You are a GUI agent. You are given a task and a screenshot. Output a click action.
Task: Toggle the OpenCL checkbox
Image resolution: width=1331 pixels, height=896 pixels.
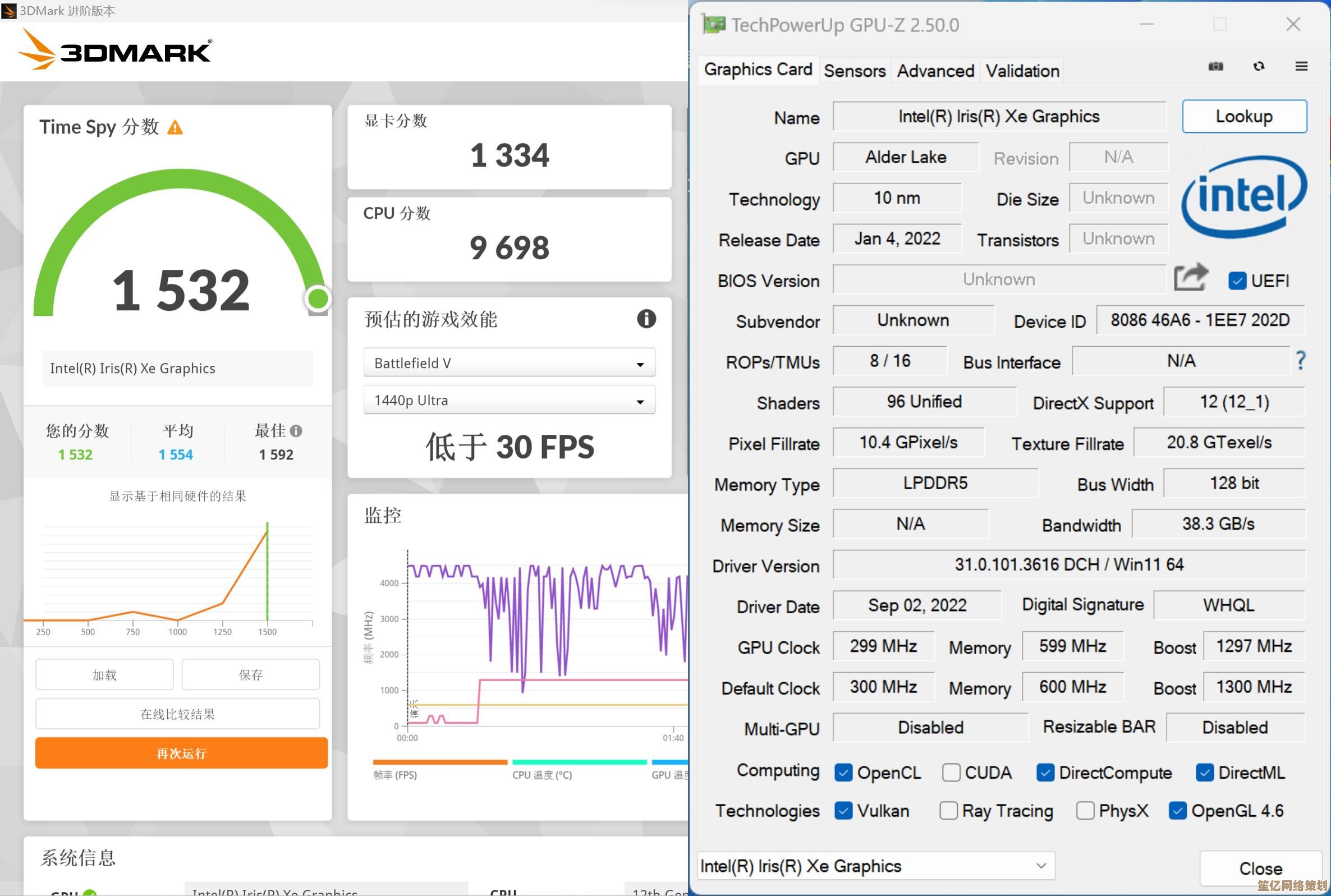tap(843, 773)
